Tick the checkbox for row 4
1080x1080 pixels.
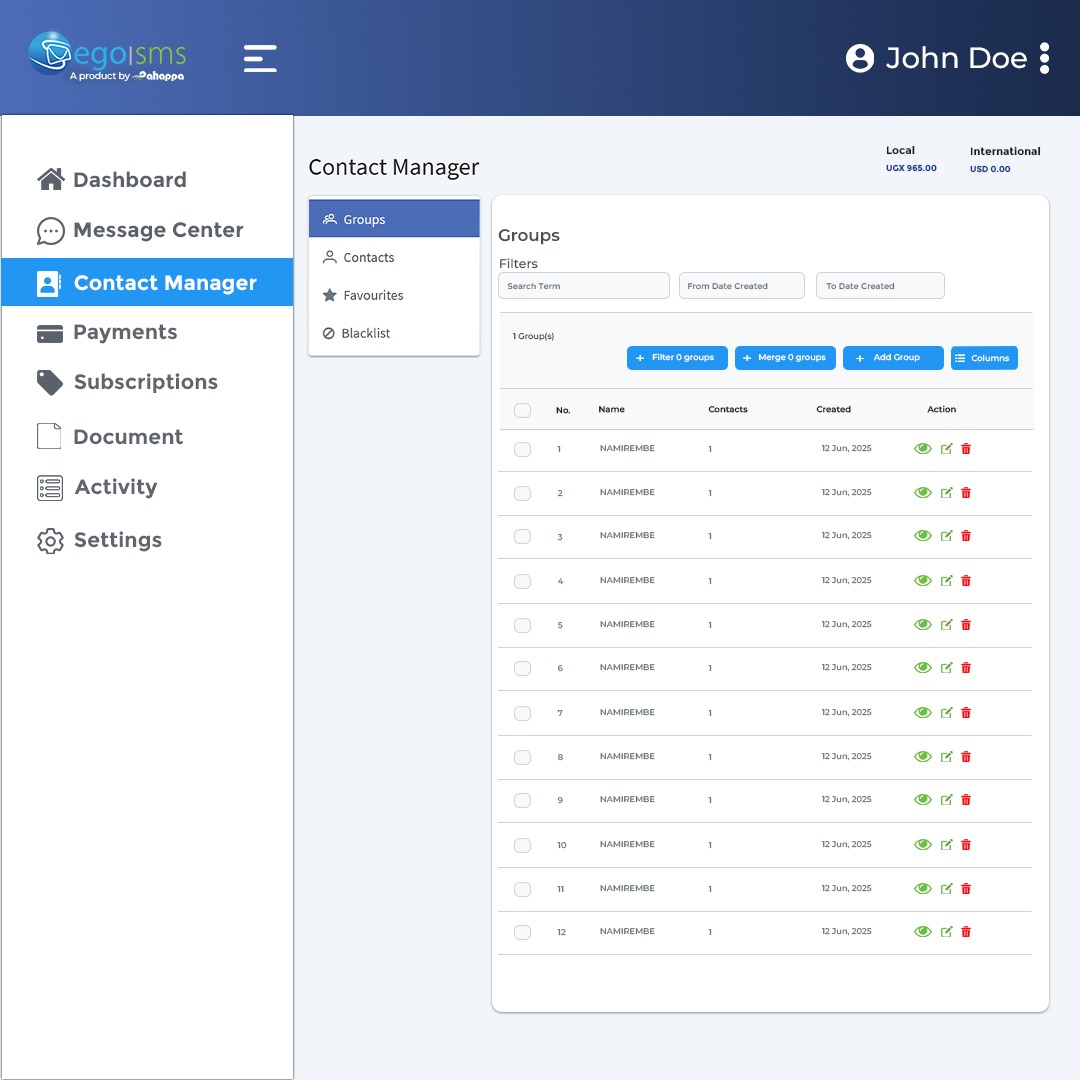(x=523, y=581)
